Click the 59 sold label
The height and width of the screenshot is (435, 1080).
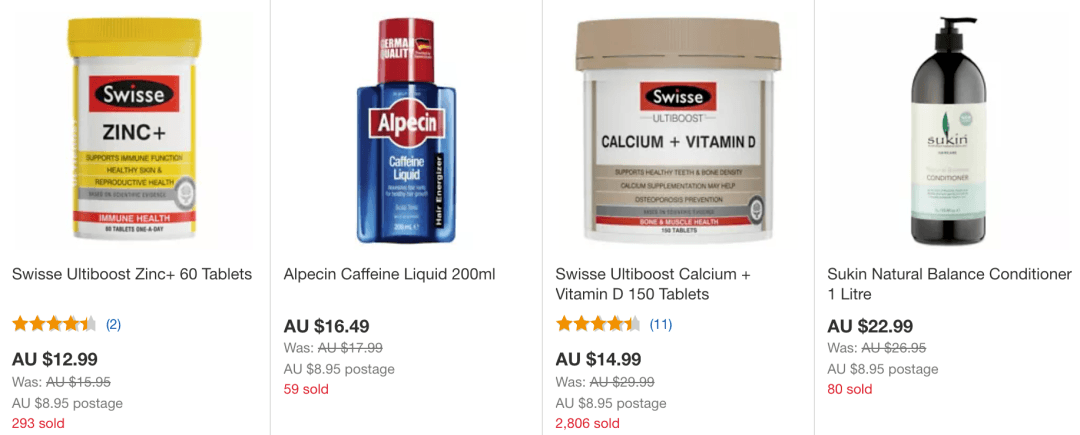307,390
